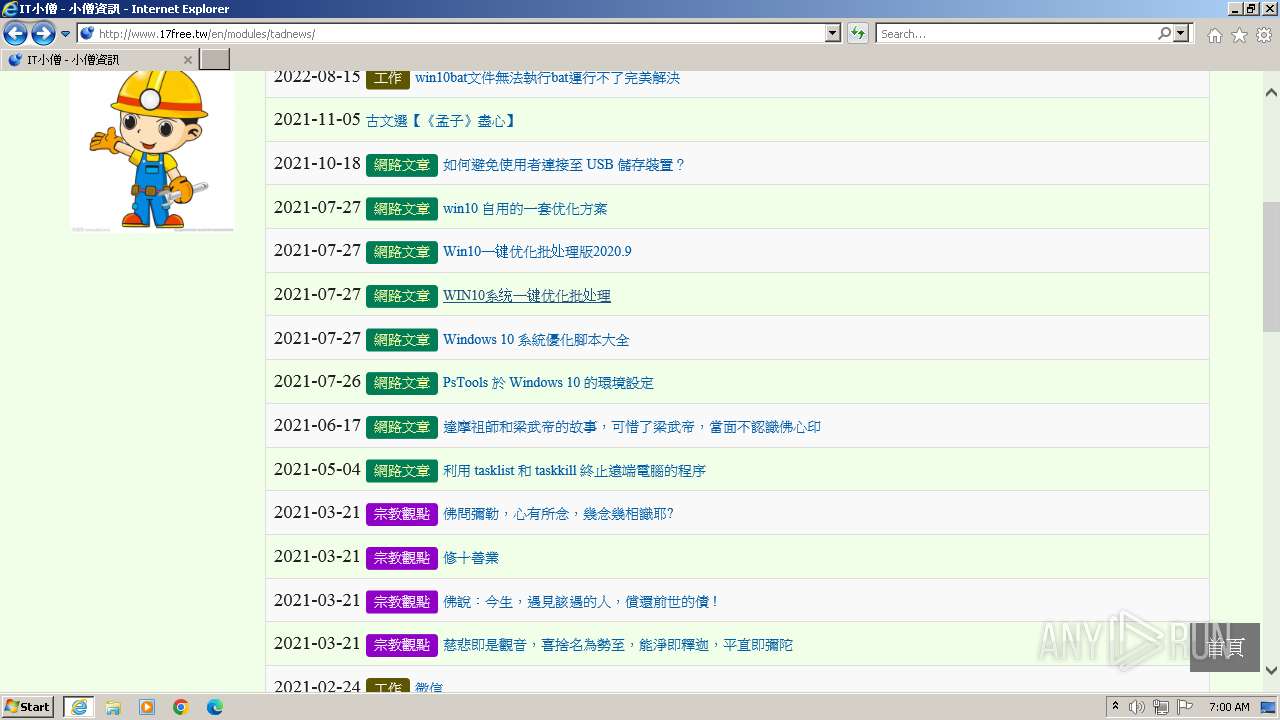Click the 7:00 AM system clock
Viewport: 1280px width, 720px height.
1229,707
